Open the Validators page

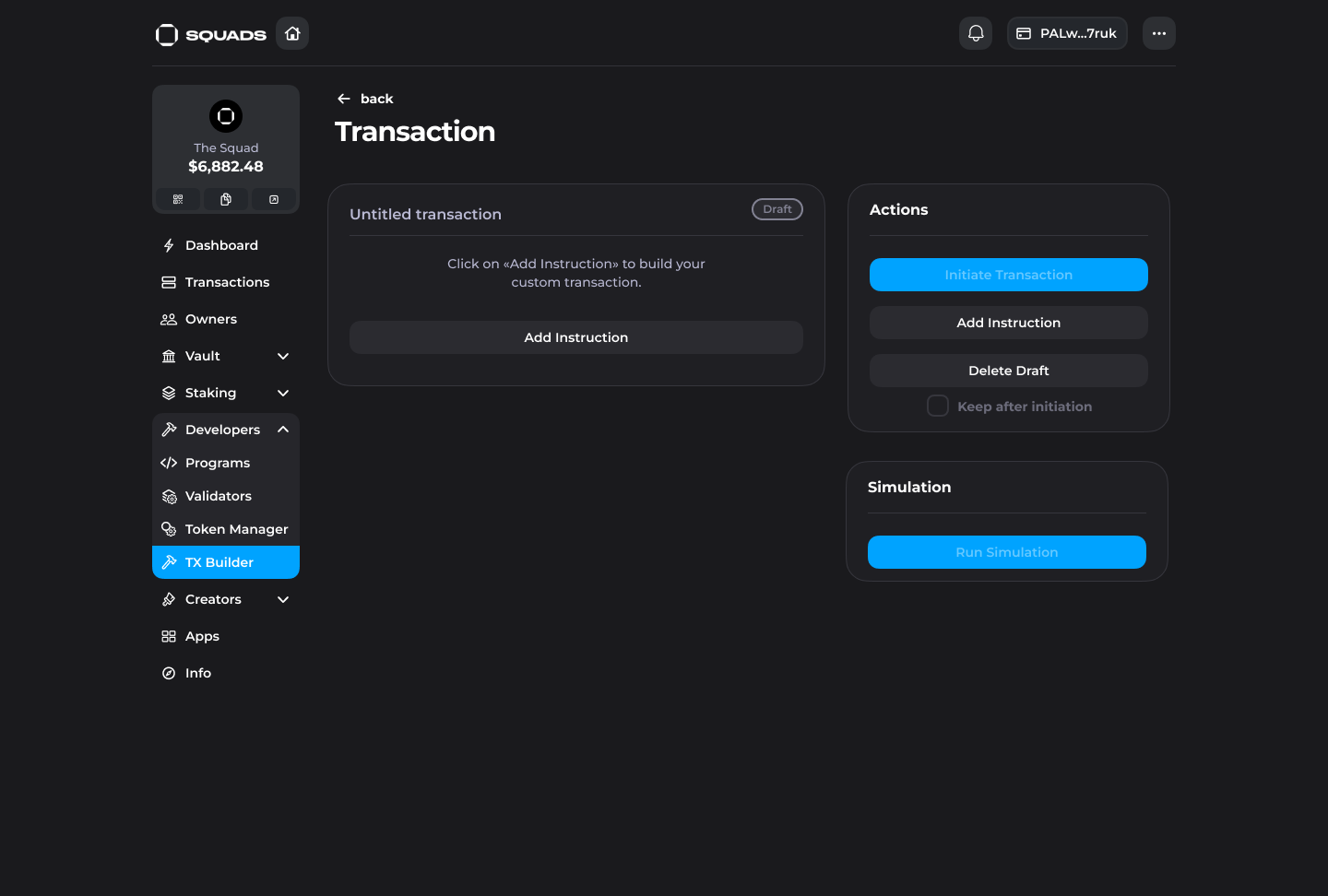[x=219, y=496]
